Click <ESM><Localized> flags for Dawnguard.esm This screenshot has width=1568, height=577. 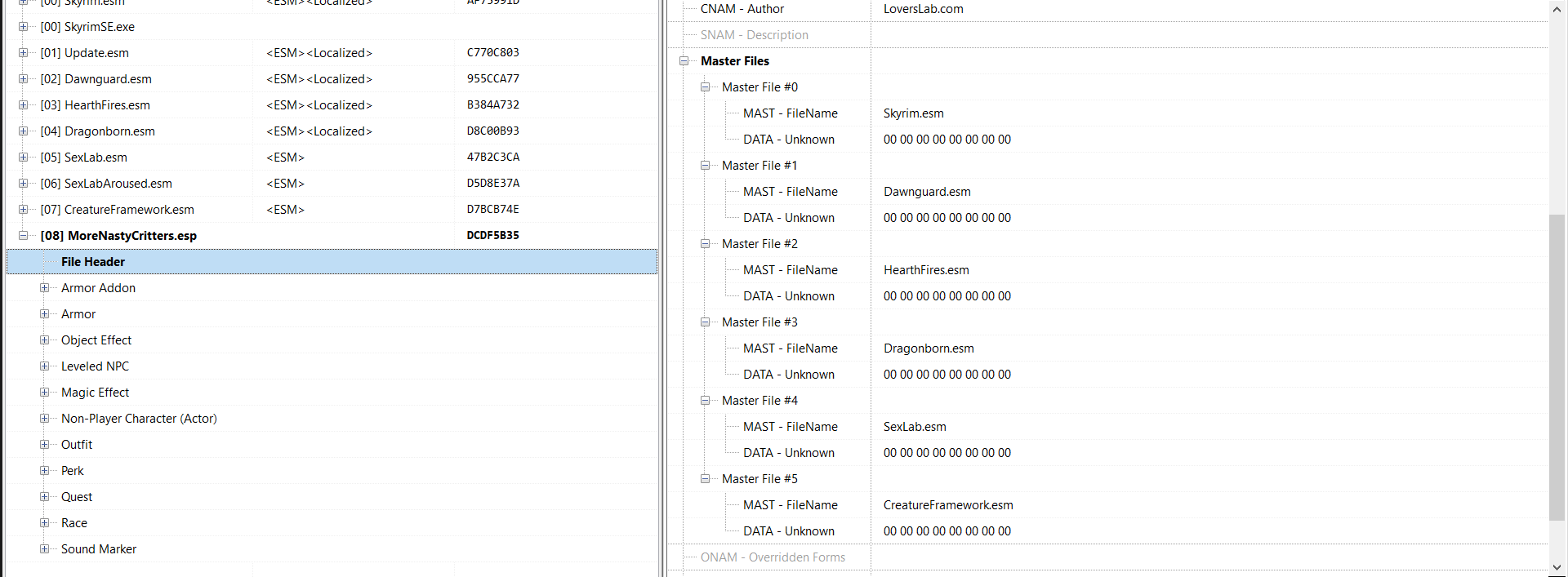319,79
